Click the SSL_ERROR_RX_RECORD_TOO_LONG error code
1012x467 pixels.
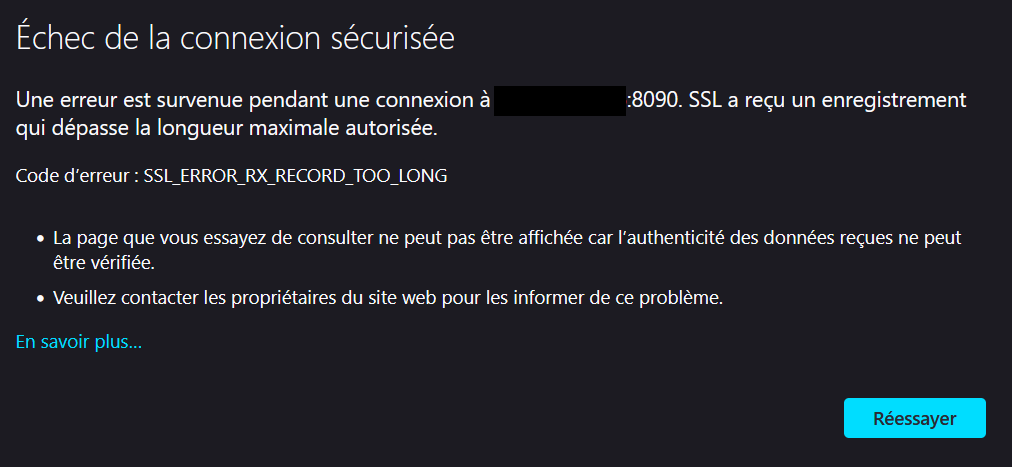(x=295, y=176)
